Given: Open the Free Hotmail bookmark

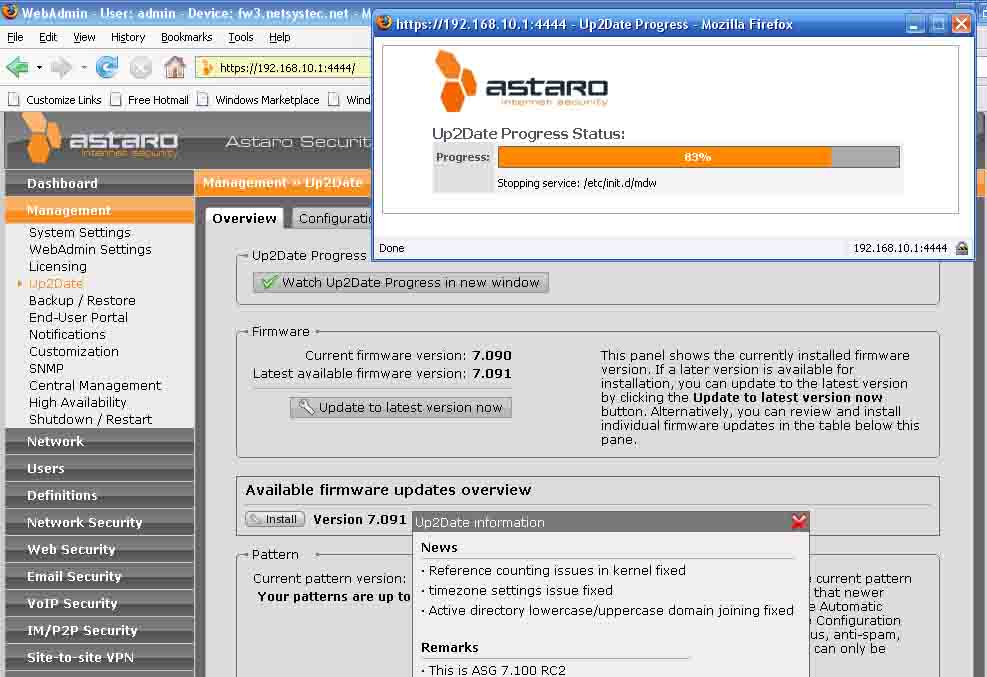Looking at the screenshot, I should tap(150, 99).
